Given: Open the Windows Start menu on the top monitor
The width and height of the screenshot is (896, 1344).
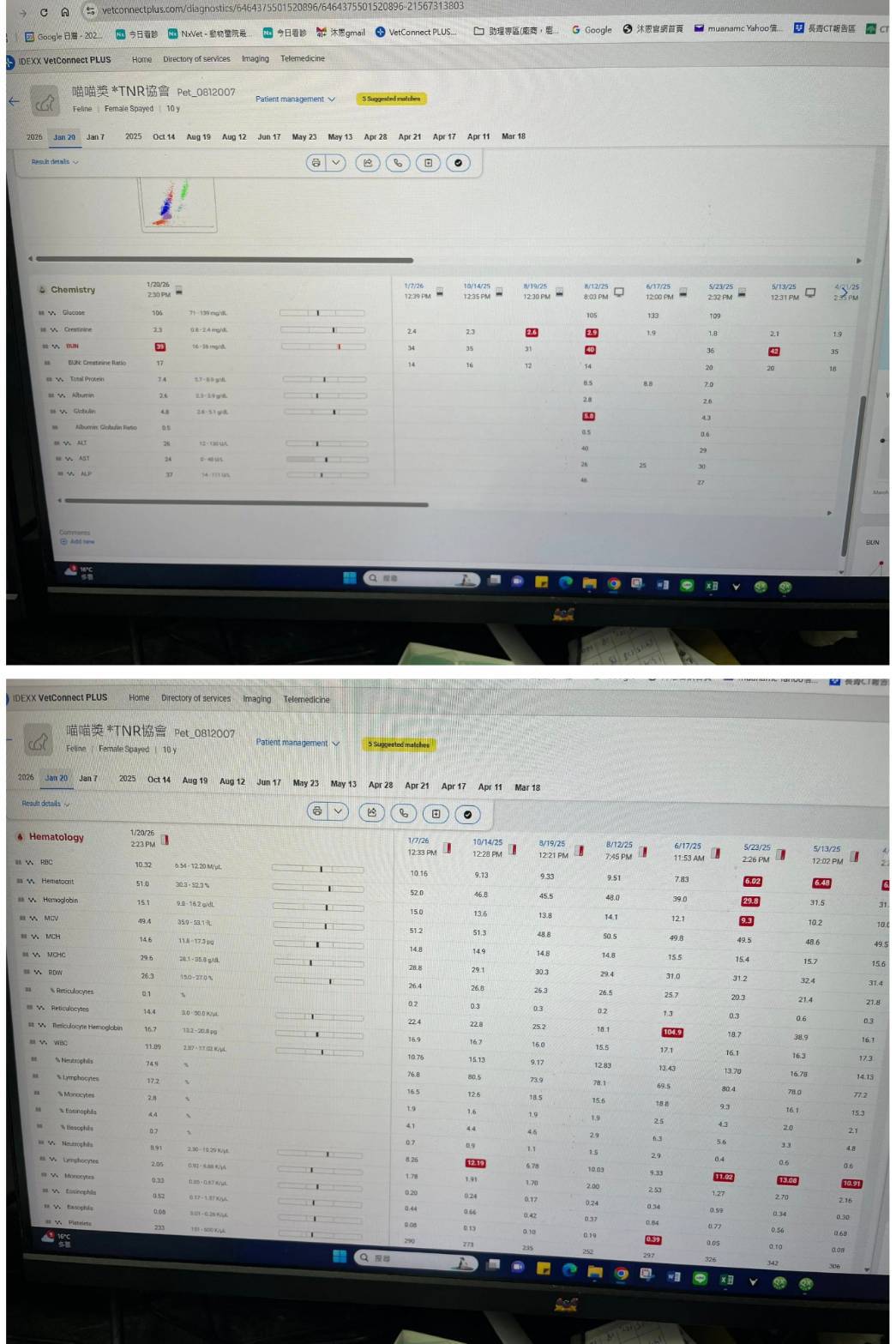Looking at the screenshot, I should pyautogui.click(x=350, y=578).
